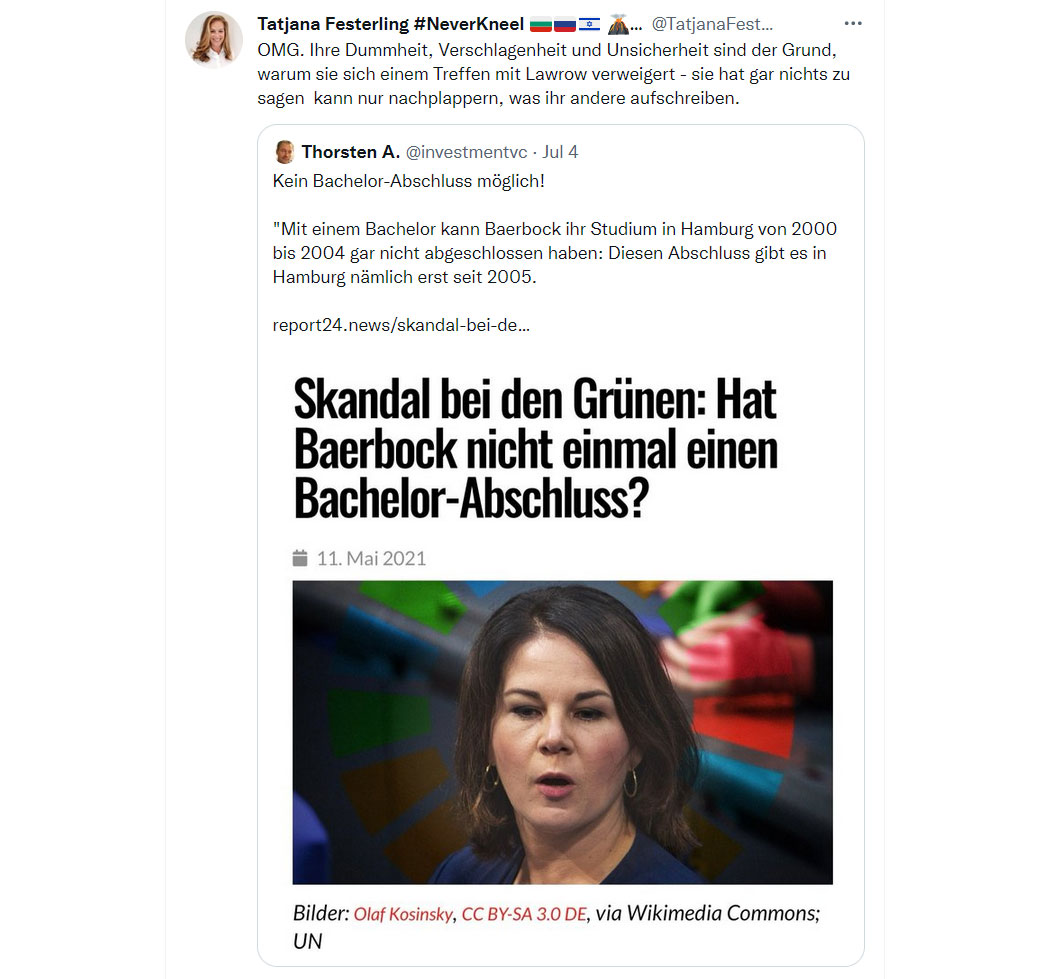
Task: Click the volcano emoji in display name
Action: tap(618, 25)
